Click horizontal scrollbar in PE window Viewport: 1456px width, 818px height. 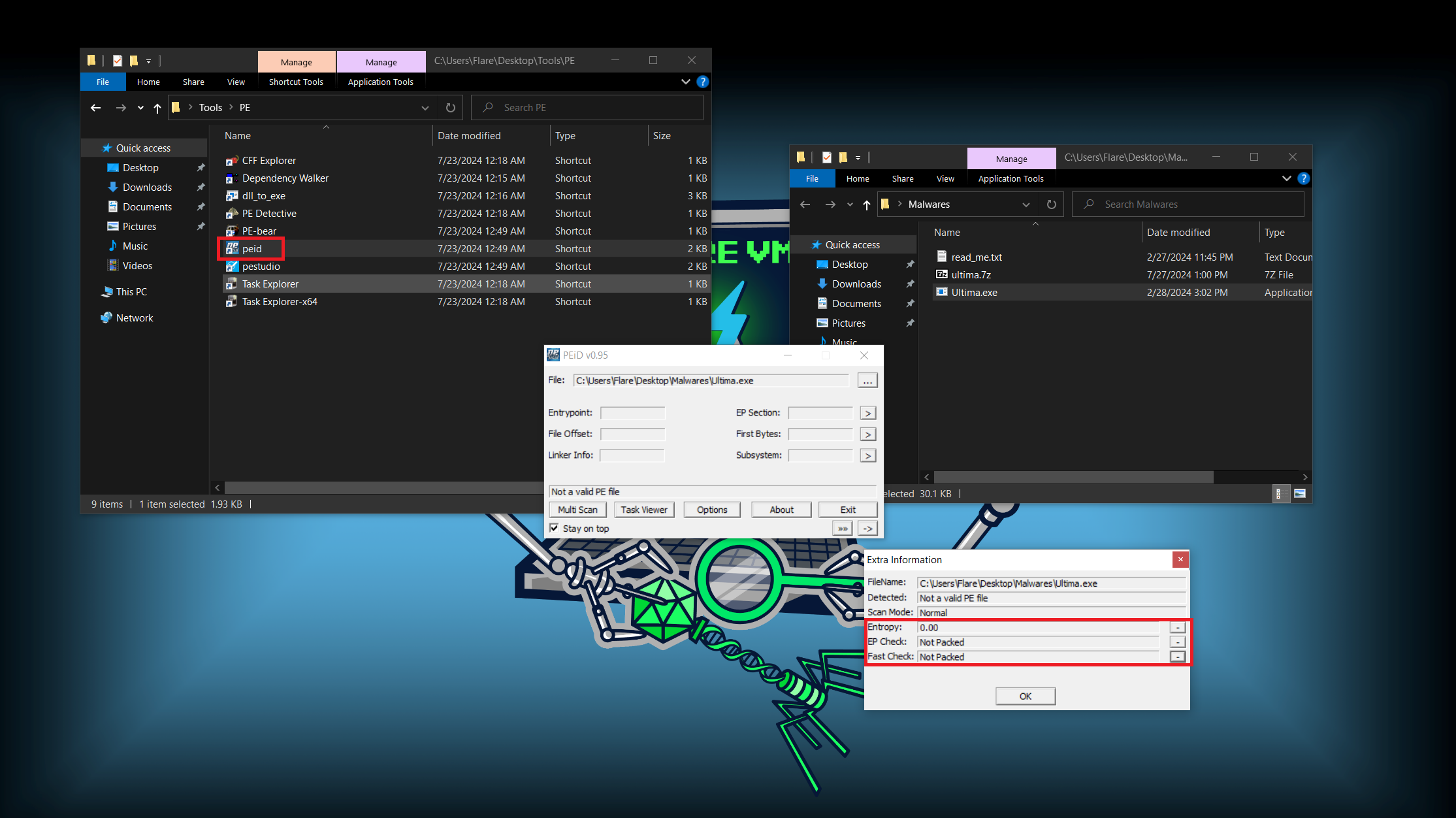(x=385, y=487)
